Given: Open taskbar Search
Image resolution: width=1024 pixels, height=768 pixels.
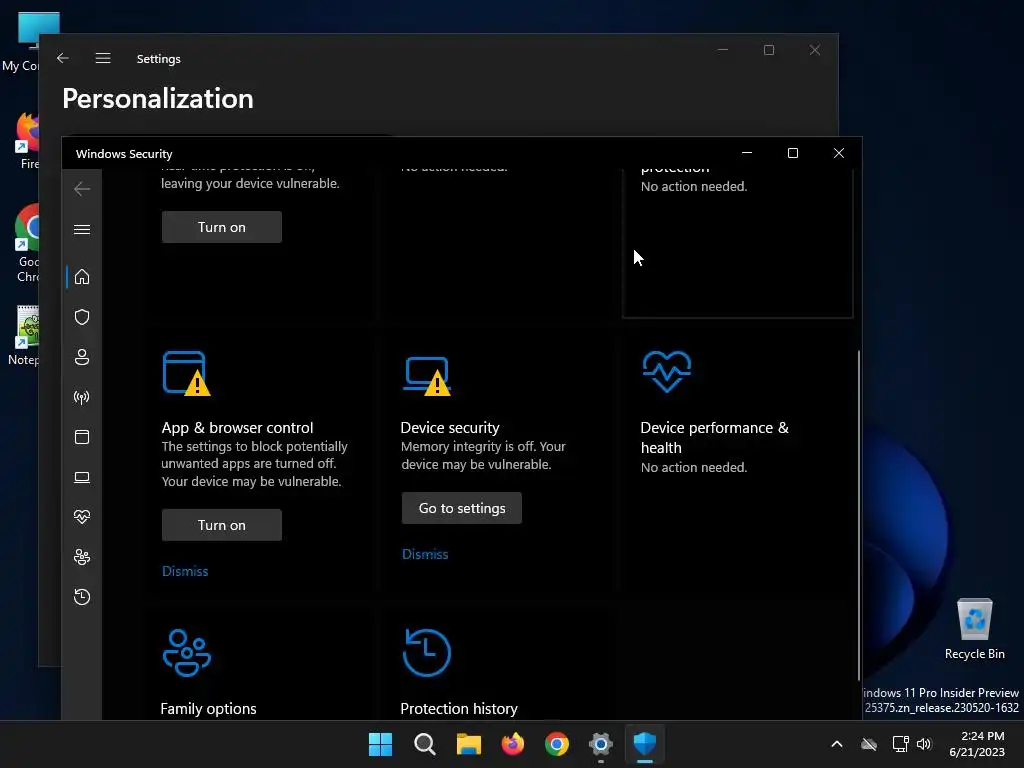Looking at the screenshot, I should click(424, 744).
